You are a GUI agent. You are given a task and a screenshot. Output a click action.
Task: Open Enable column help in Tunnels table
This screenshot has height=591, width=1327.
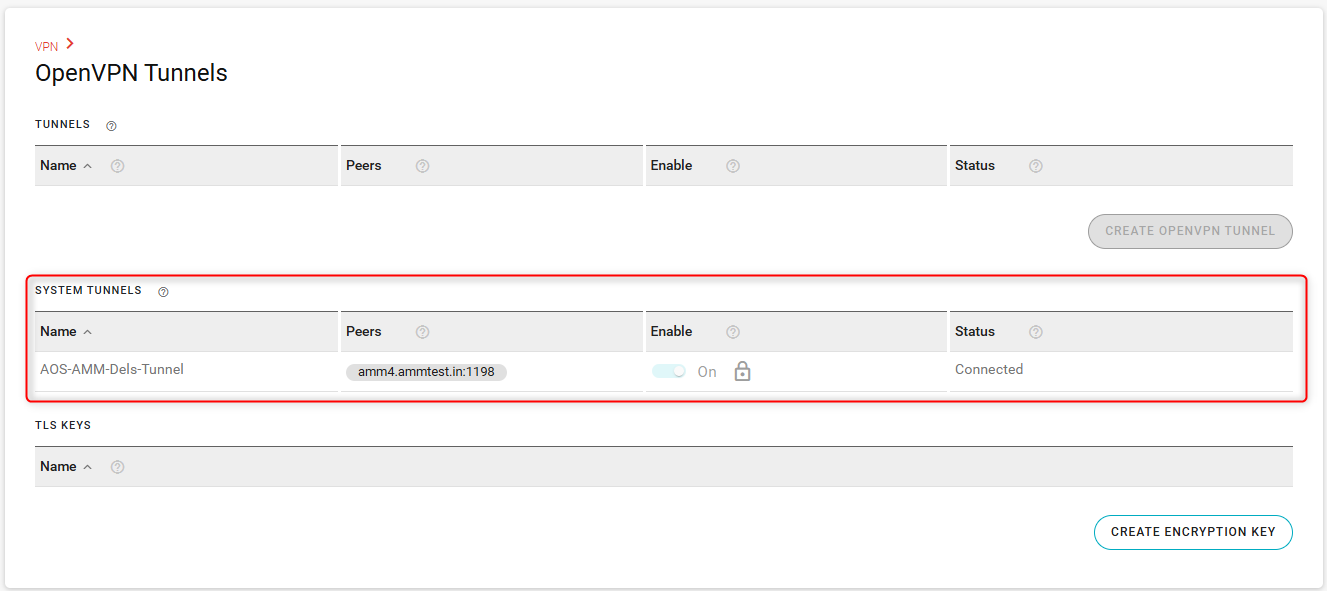[x=733, y=166]
